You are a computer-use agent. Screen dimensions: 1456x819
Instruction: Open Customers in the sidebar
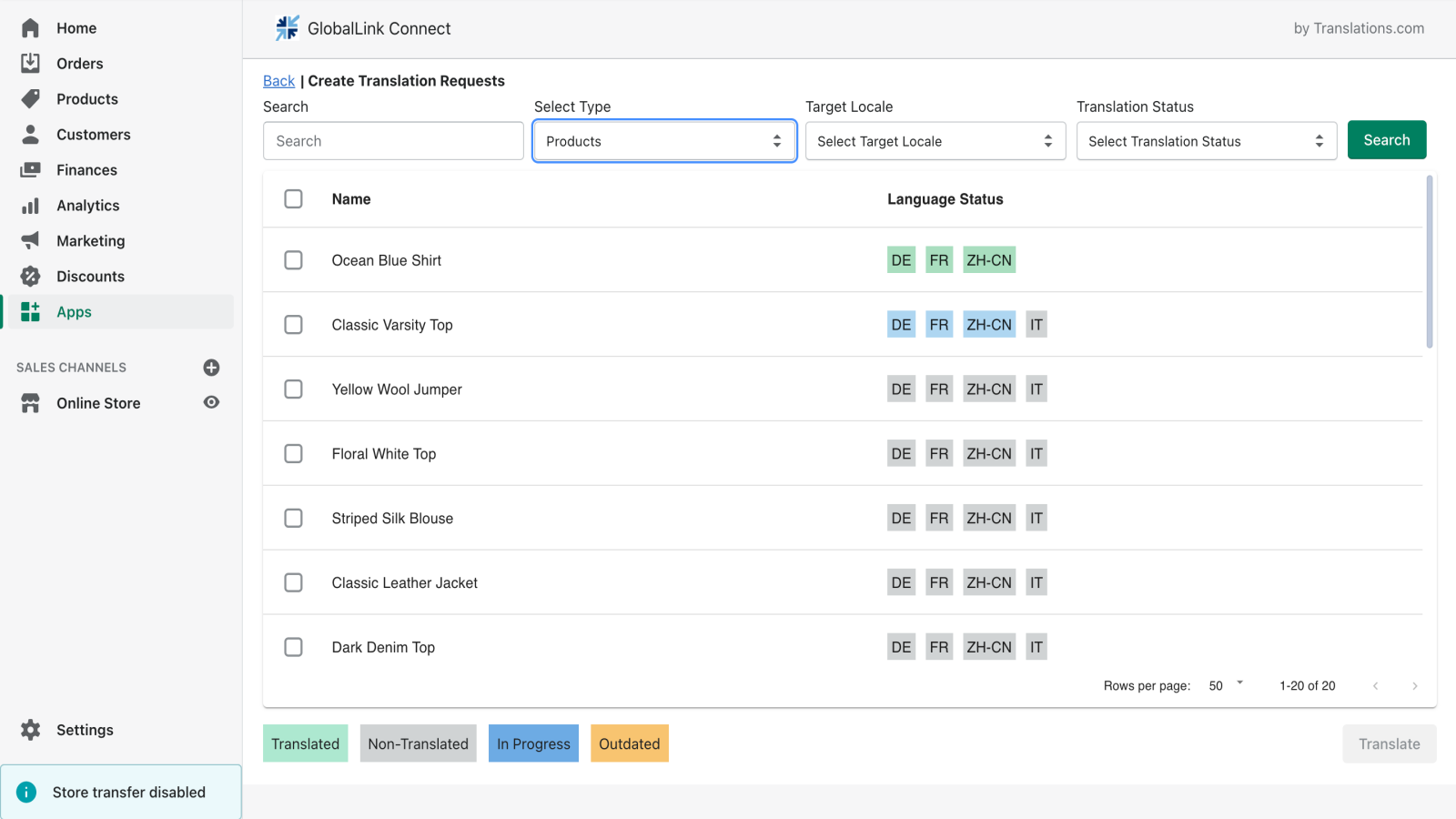tap(94, 135)
